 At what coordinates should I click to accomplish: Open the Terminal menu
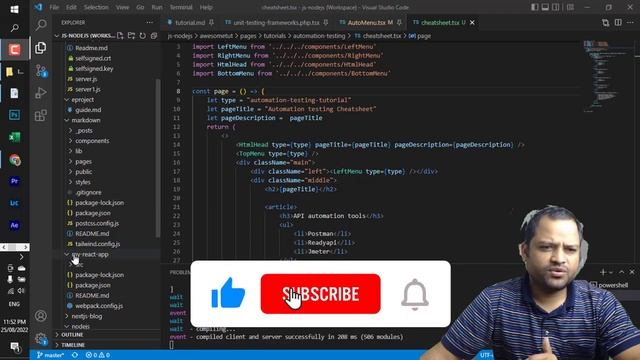(181, 7)
